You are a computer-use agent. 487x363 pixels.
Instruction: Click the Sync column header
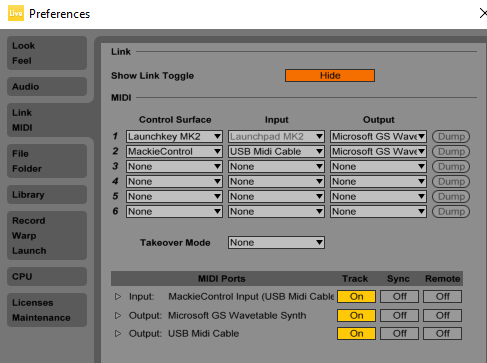coord(398,279)
